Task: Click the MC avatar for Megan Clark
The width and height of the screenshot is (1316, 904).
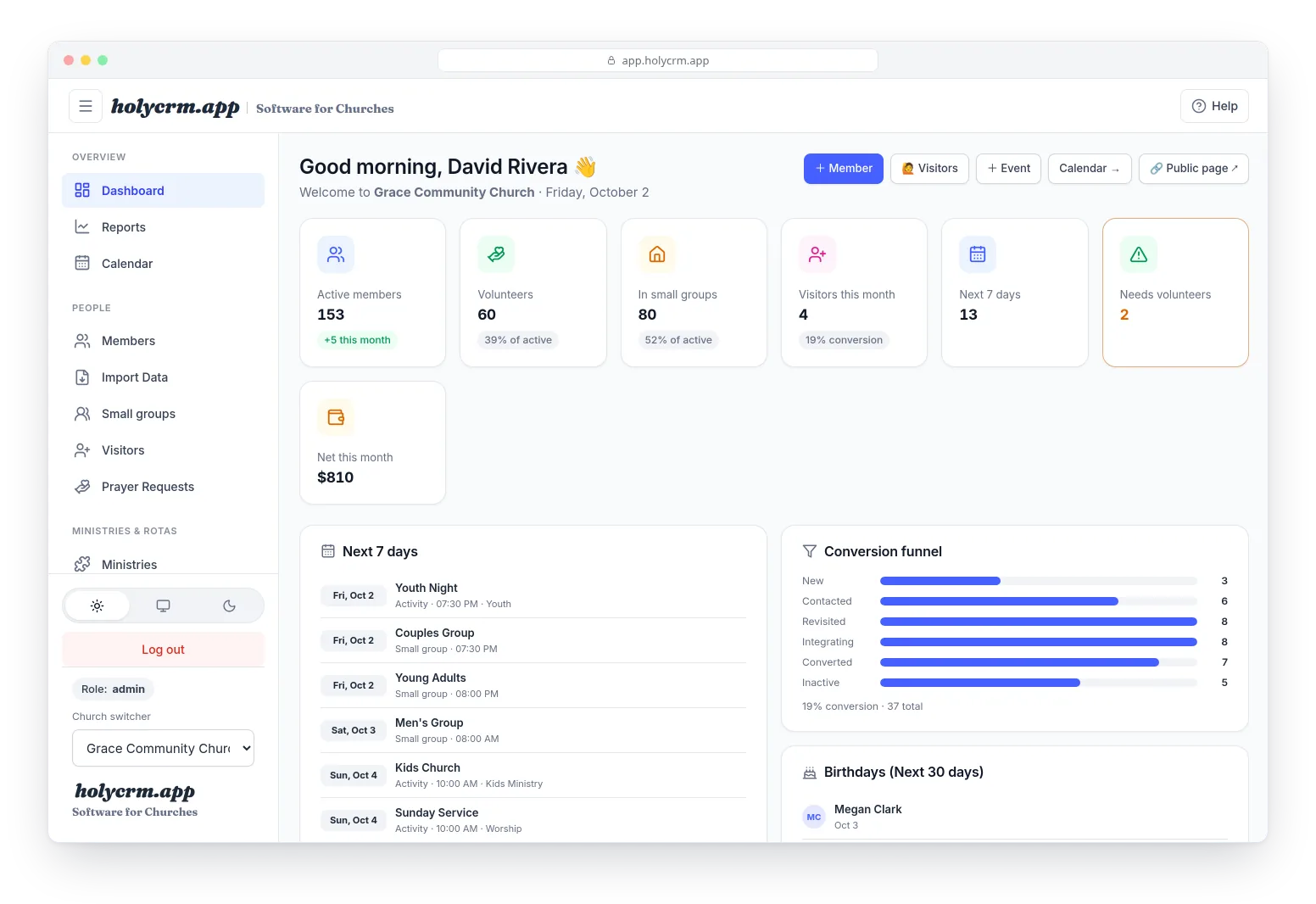Action: click(x=814, y=817)
